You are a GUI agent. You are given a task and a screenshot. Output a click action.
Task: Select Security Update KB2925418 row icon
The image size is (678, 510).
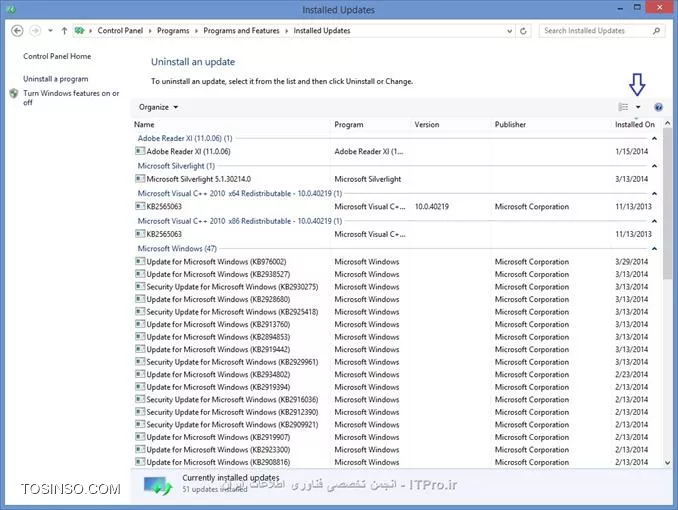click(x=140, y=311)
